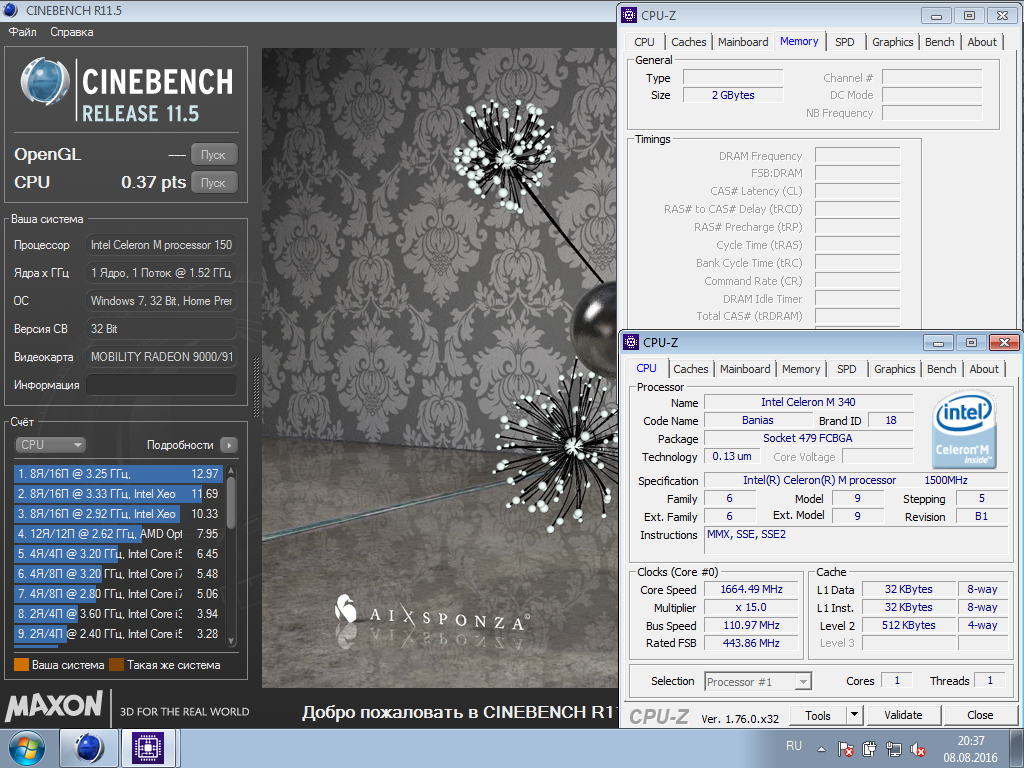Select the SPD tab in the back CPU-Z window
The image size is (1024, 768).
844,42
